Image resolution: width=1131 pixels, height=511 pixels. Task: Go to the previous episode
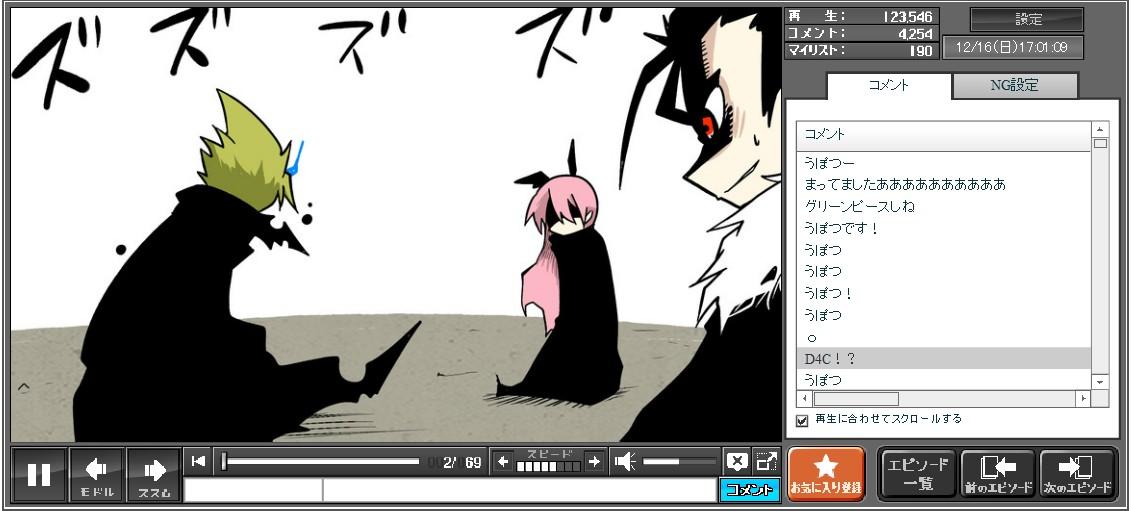(997, 474)
